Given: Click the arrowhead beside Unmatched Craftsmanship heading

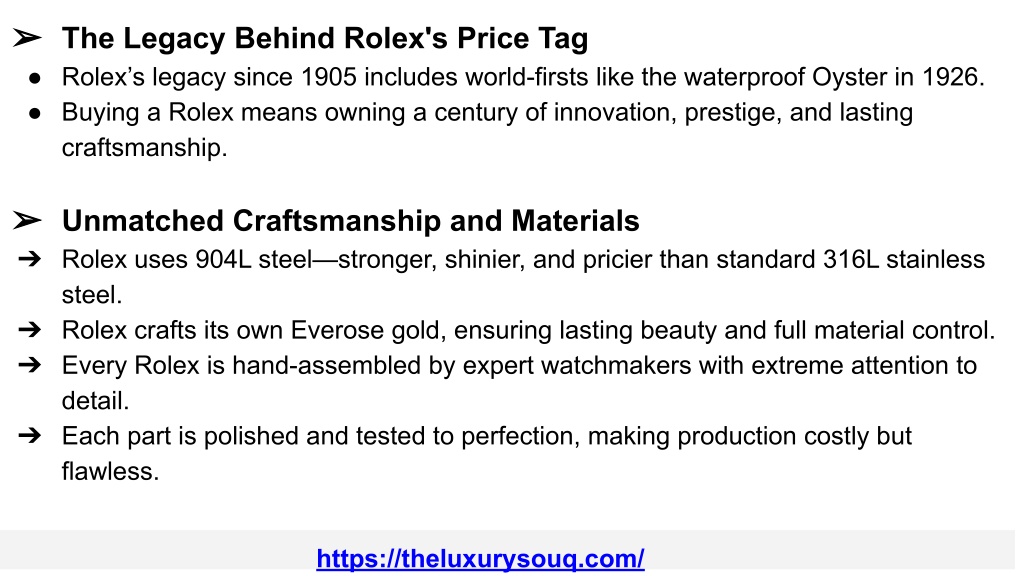Looking at the screenshot, I should pos(27,221).
